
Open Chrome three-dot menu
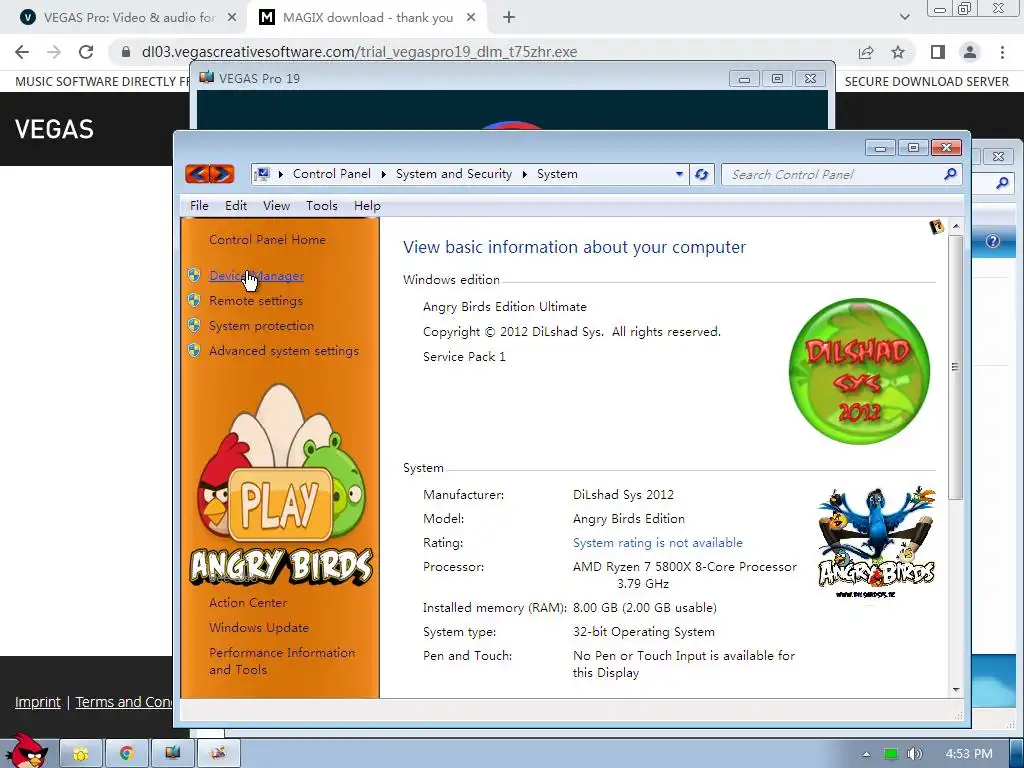(1002, 52)
